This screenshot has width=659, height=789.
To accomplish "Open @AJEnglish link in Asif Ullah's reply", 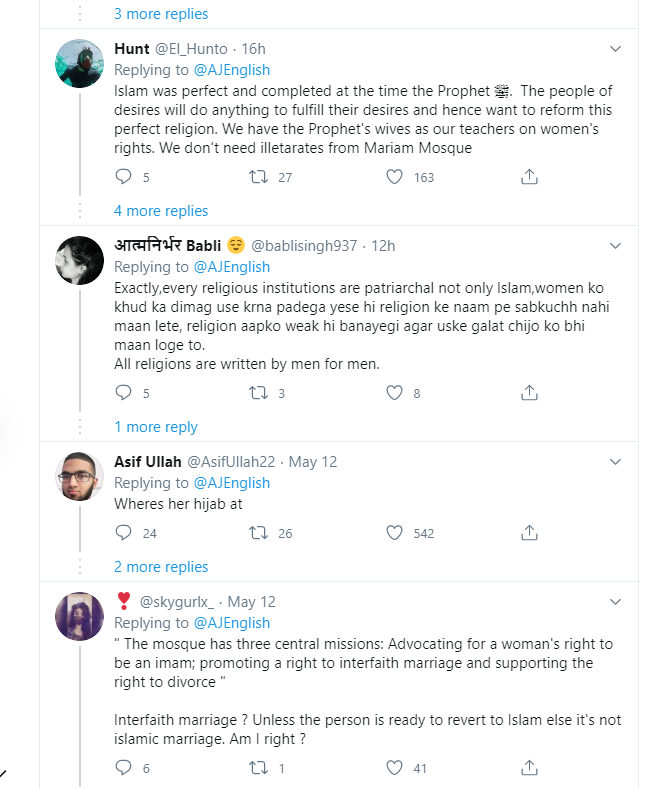I will pos(231,483).
